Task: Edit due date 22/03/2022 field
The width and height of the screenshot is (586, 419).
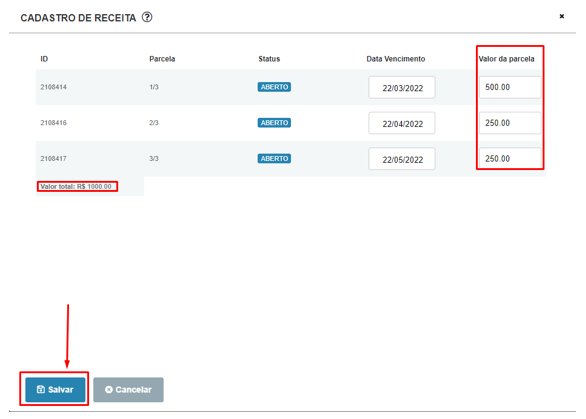Action: coord(402,87)
